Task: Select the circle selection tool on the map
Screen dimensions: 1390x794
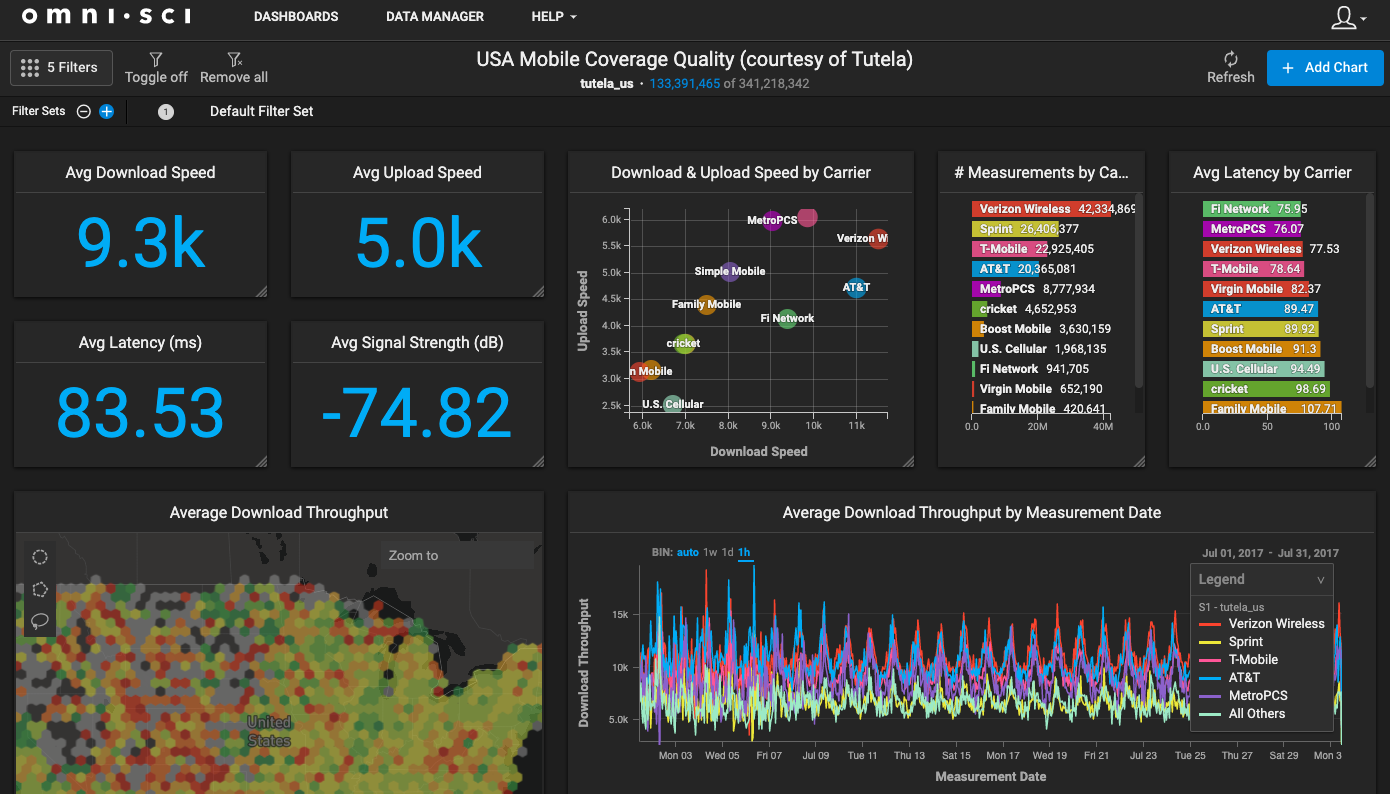Action: (x=40, y=557)
